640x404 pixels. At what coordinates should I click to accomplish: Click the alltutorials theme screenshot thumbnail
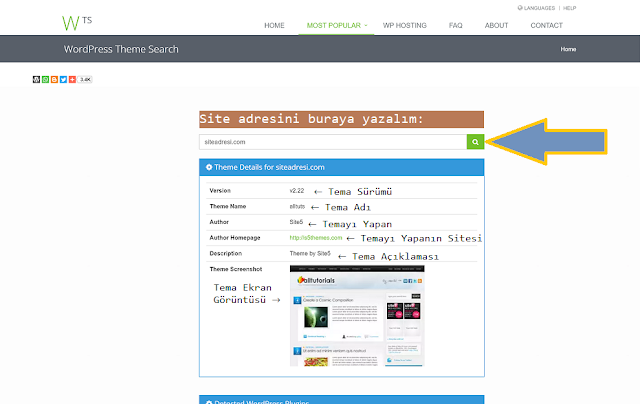[x=357, y=315]
